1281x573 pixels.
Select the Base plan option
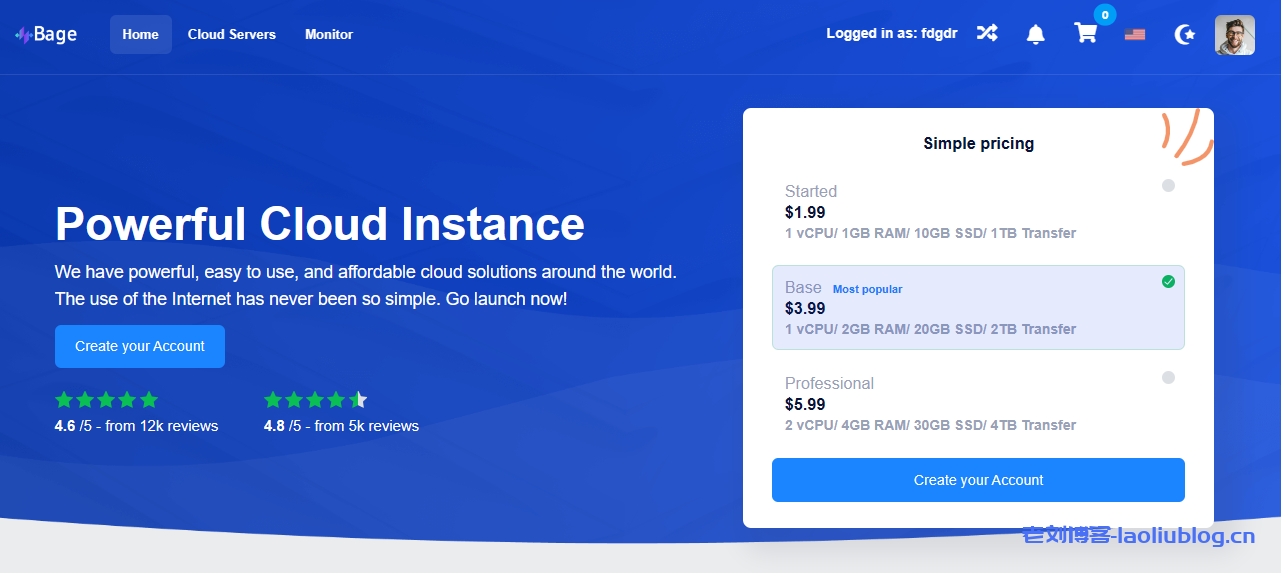click(x=977, y=307)
